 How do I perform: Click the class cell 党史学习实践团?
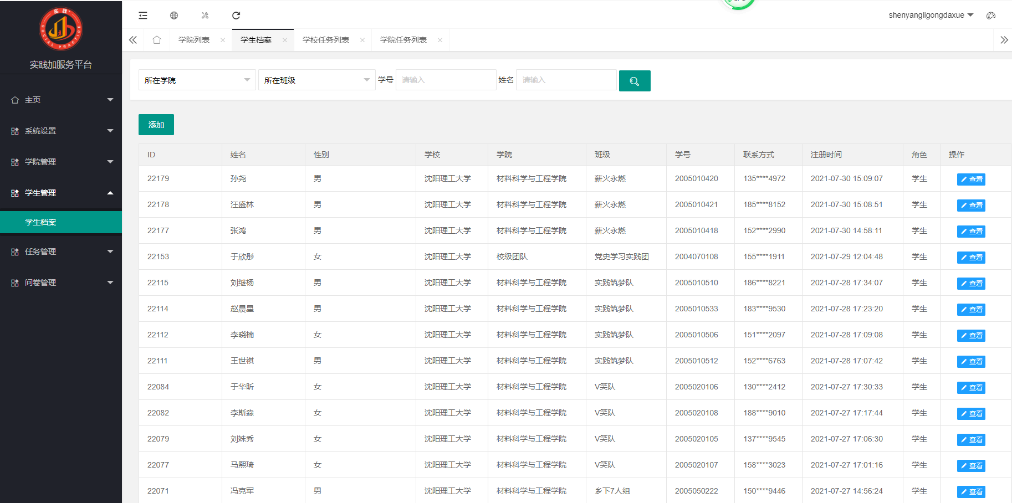click(622, 257)
